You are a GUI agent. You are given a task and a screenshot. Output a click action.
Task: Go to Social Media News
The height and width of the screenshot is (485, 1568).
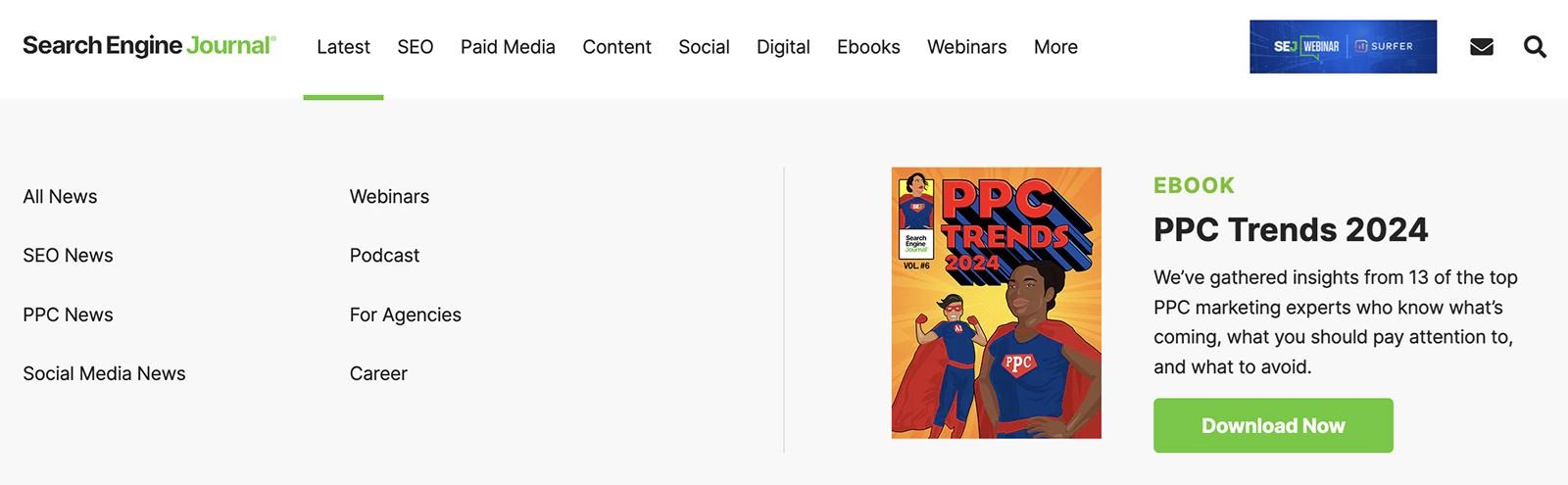104,373
